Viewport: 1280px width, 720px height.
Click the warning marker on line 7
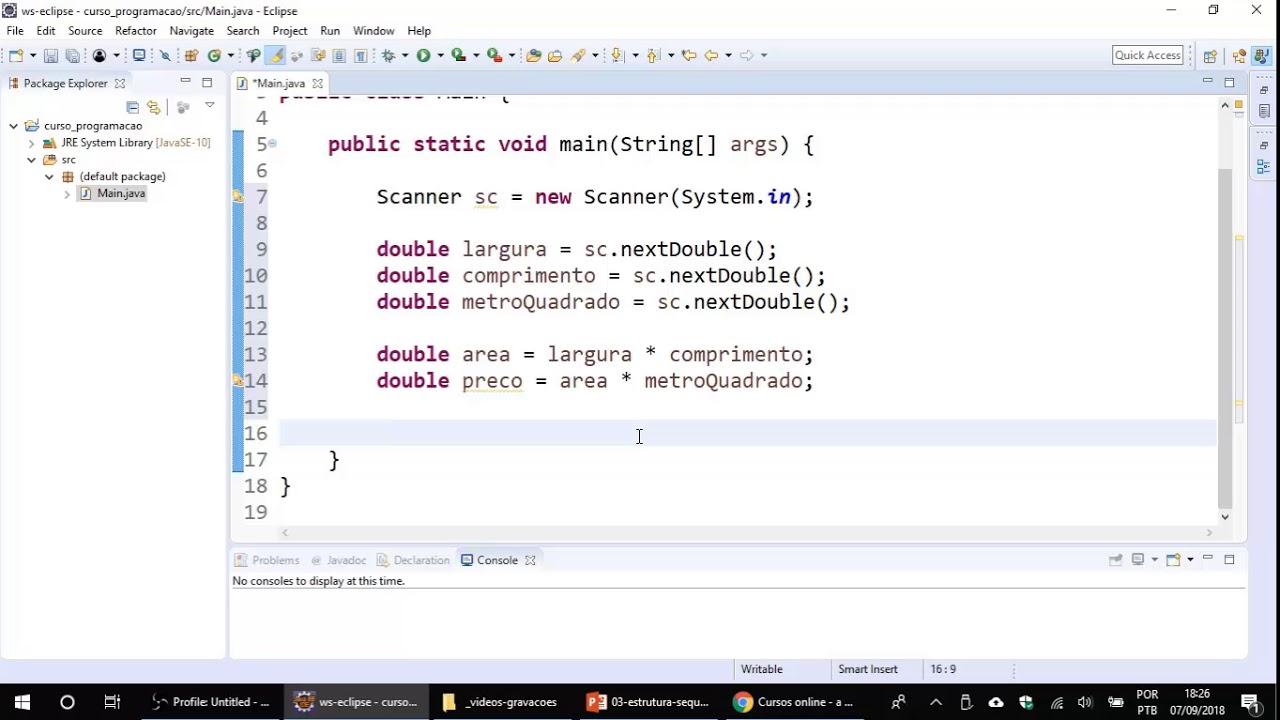238,197
